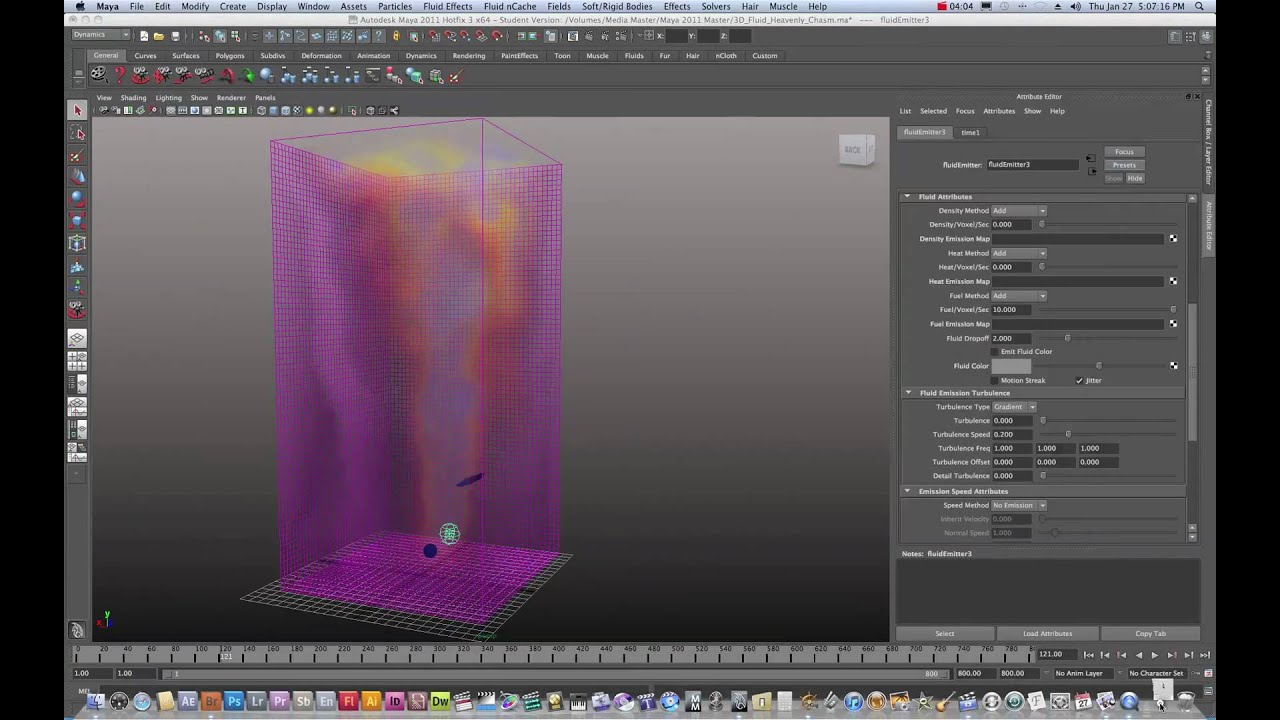Click the yellow light sphere viewport icon

310,111
